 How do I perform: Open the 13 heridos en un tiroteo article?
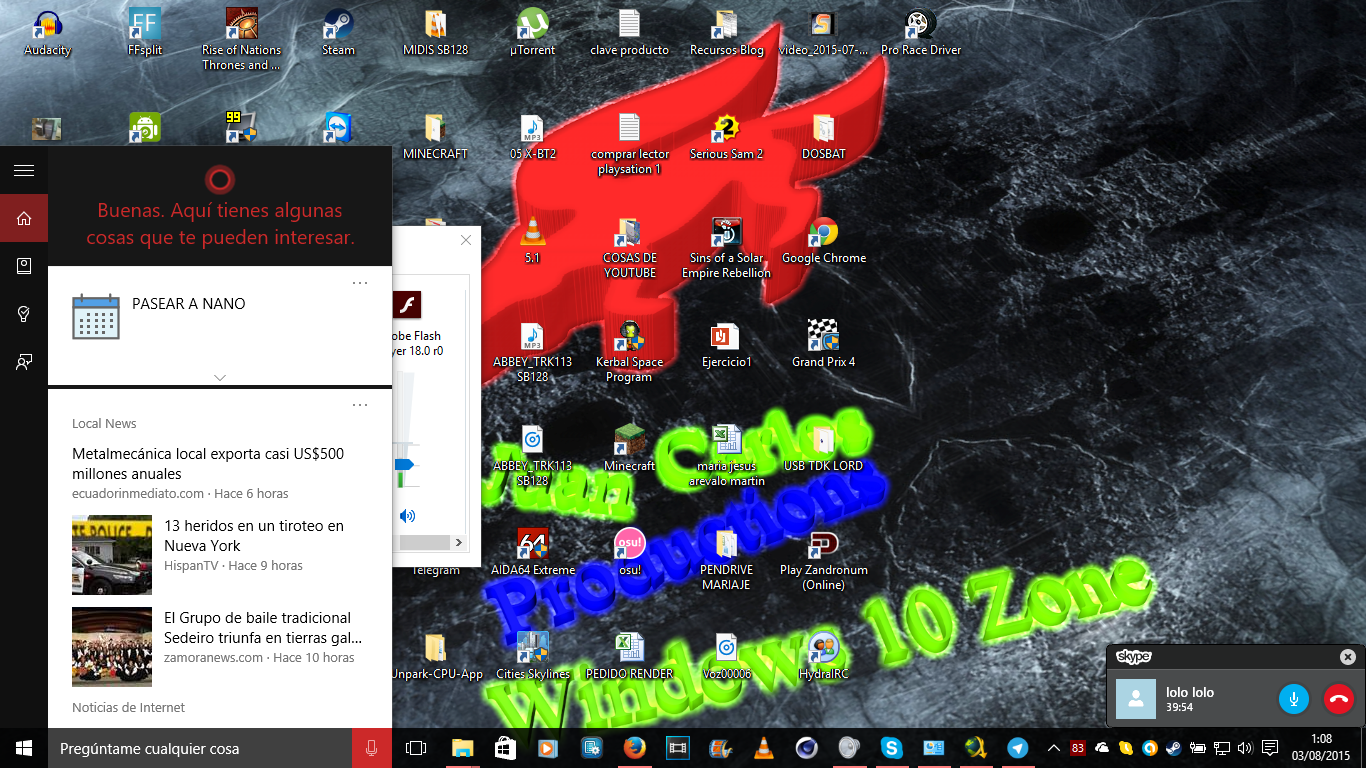(x=254, y=536)
